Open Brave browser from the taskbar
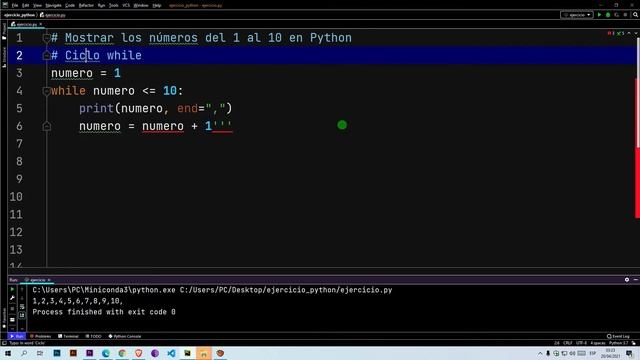This screenshot has width=640, height=360. pyautogui.click(x=138, y=353)
